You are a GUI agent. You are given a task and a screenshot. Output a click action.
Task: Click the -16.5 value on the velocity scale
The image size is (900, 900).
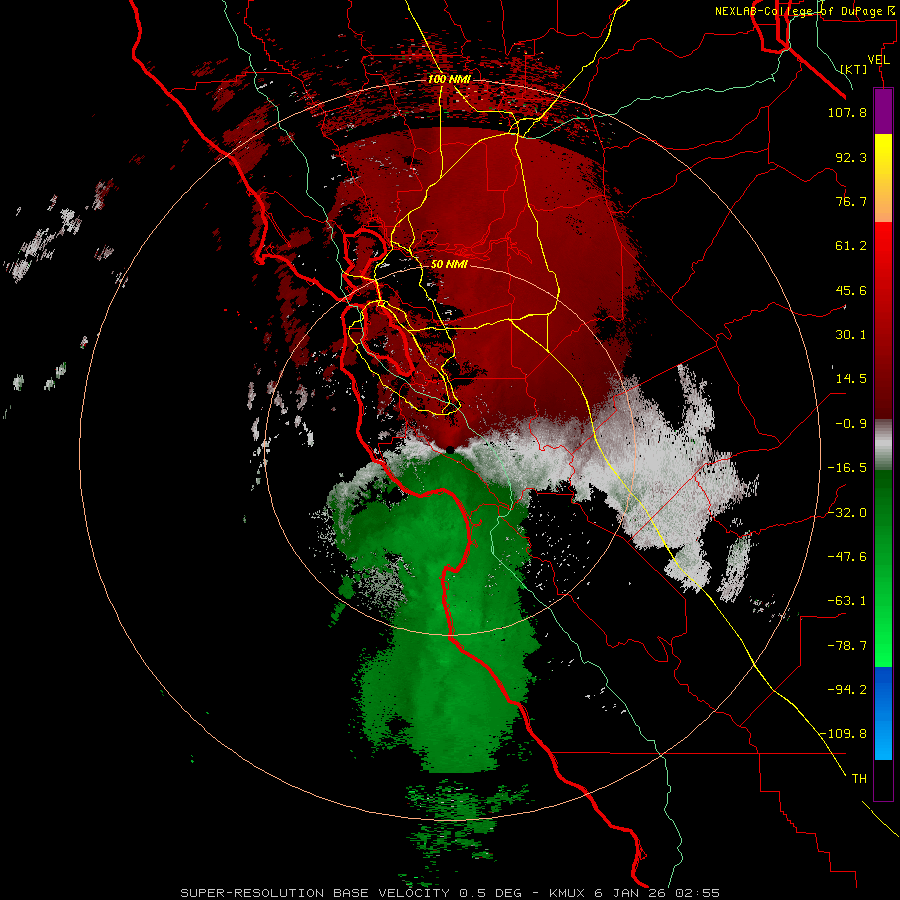tap(847, 468)
